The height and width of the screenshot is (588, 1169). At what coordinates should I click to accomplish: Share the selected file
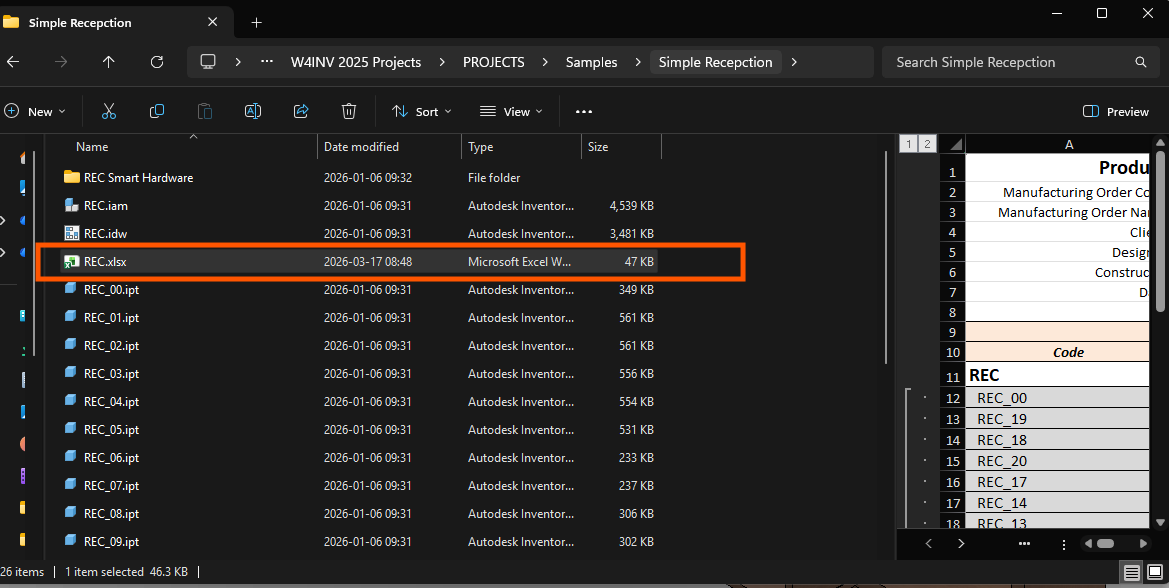pos(301,112)
